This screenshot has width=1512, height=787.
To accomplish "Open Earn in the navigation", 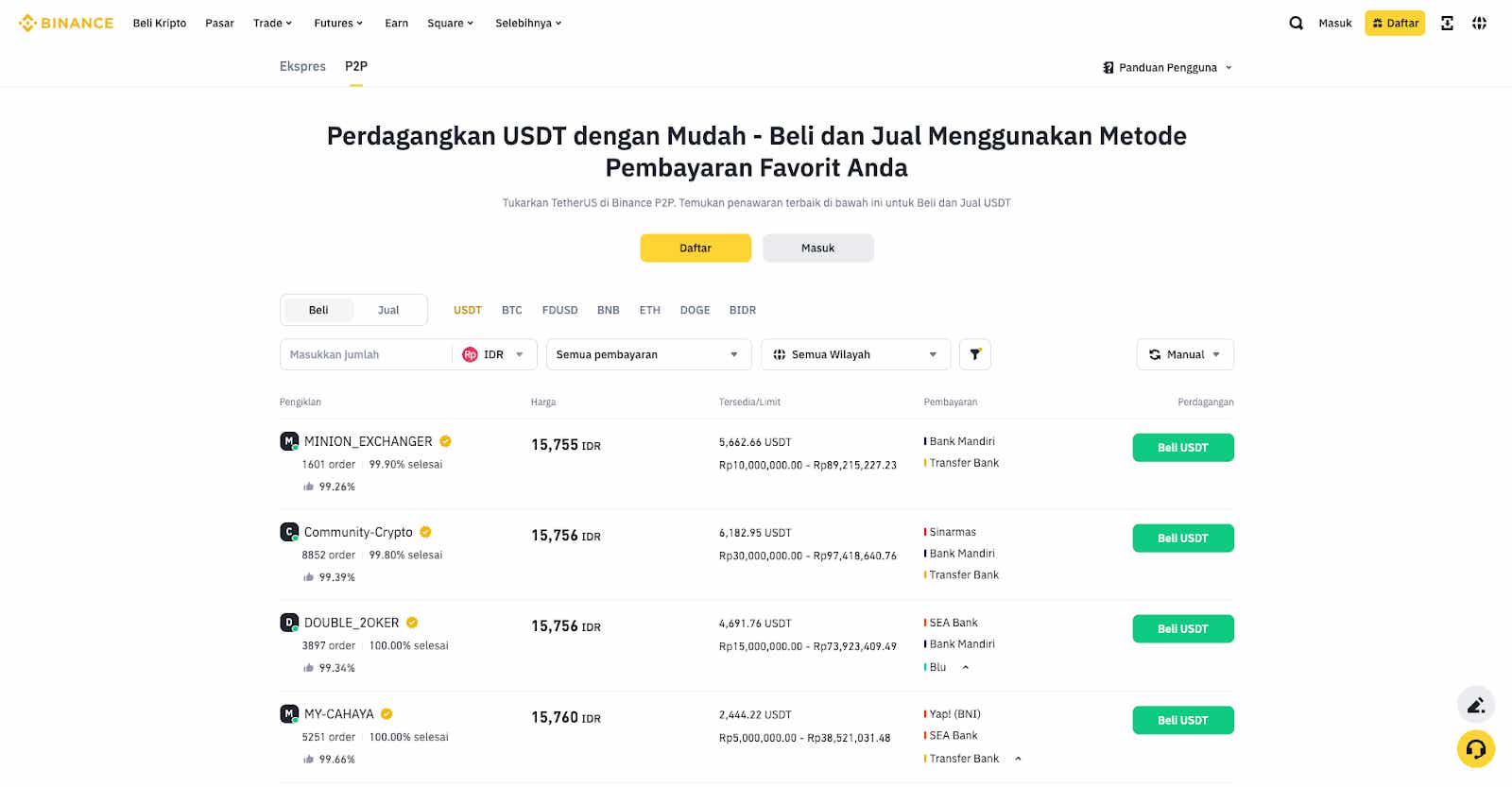I will click(x=397, y=23).
